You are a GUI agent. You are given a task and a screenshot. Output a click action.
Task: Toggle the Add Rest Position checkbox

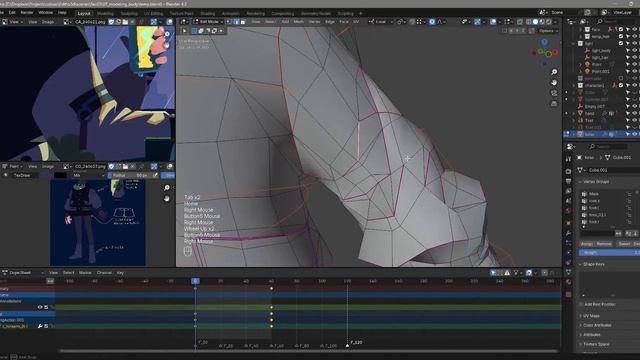point(581,304)
